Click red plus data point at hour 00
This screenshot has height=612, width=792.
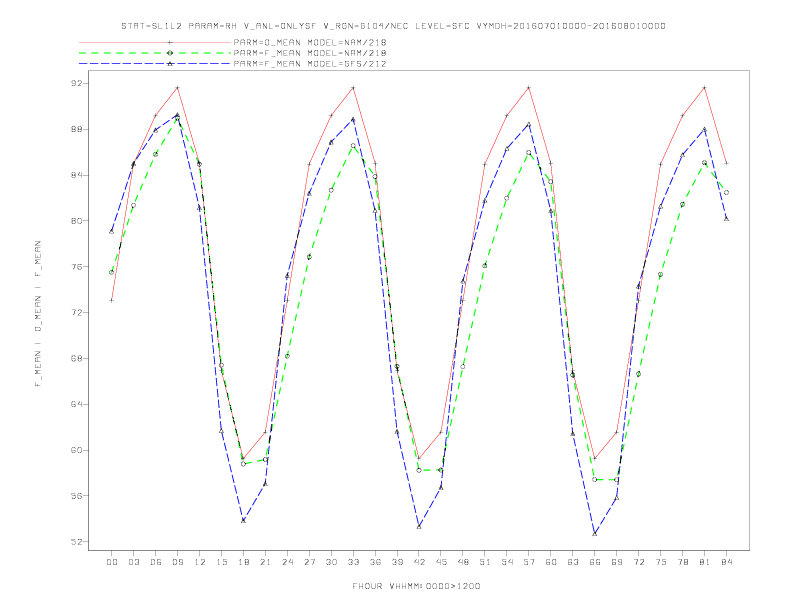point(112,300)
